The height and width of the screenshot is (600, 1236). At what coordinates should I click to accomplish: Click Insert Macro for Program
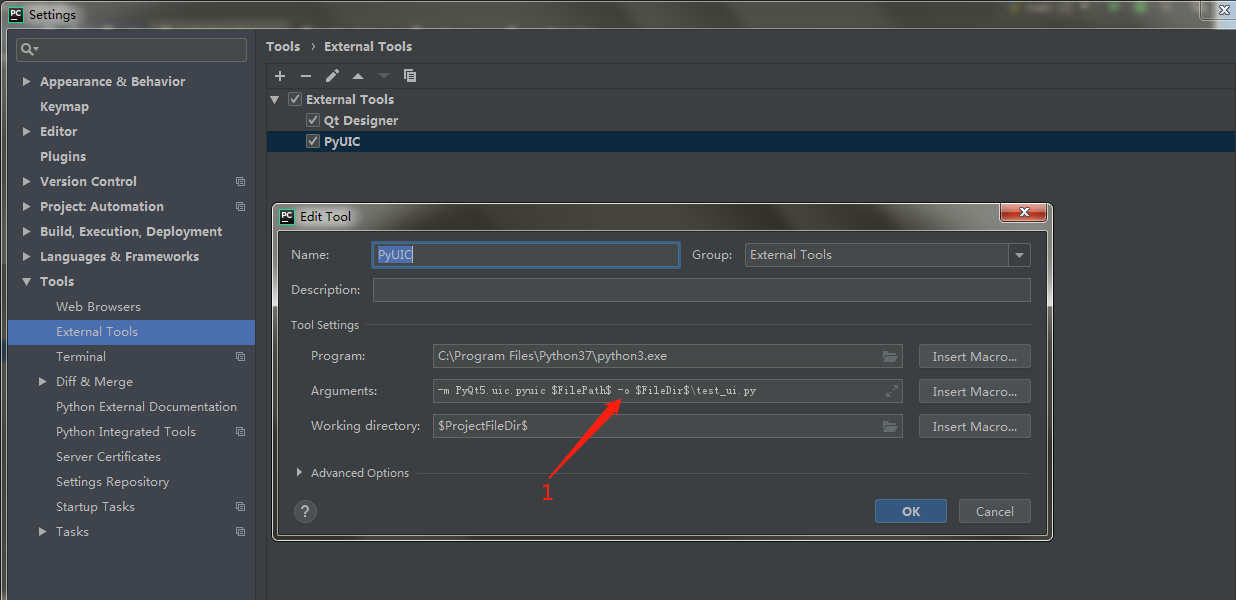[x=975, y=356]
